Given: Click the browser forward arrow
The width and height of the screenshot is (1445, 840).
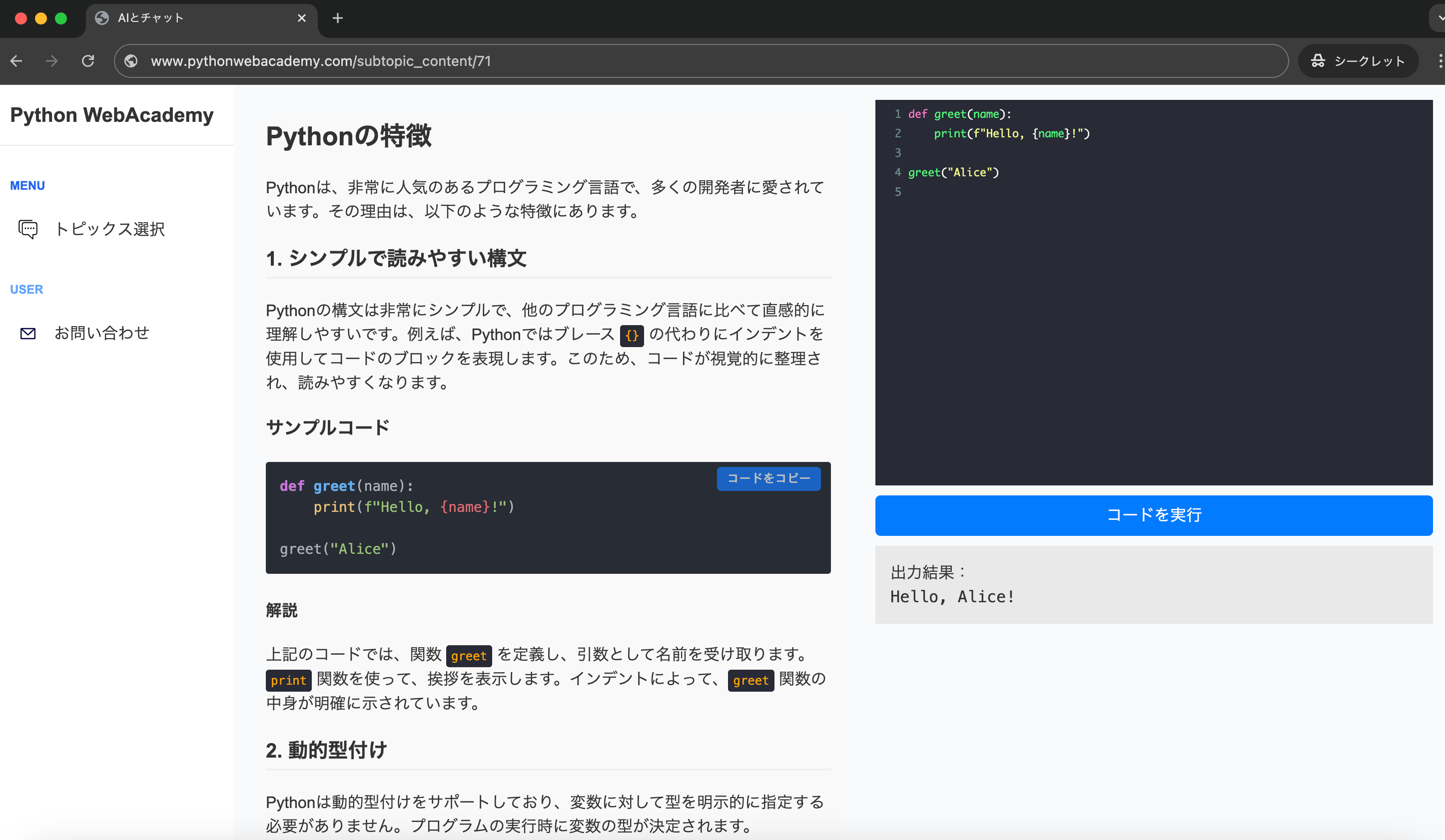Looking at the screenshot, I should click(51, 61).
